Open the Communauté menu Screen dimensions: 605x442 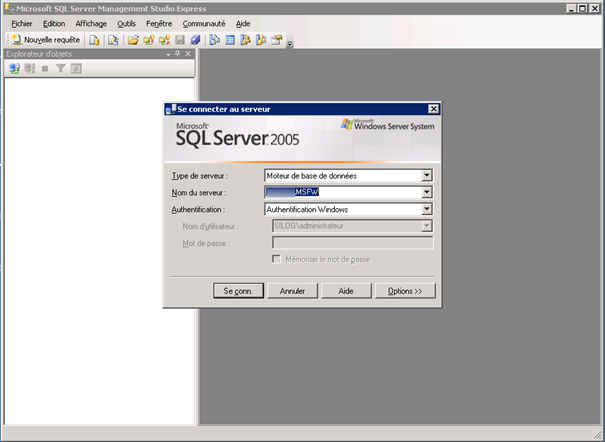click(x=204, y=24)
